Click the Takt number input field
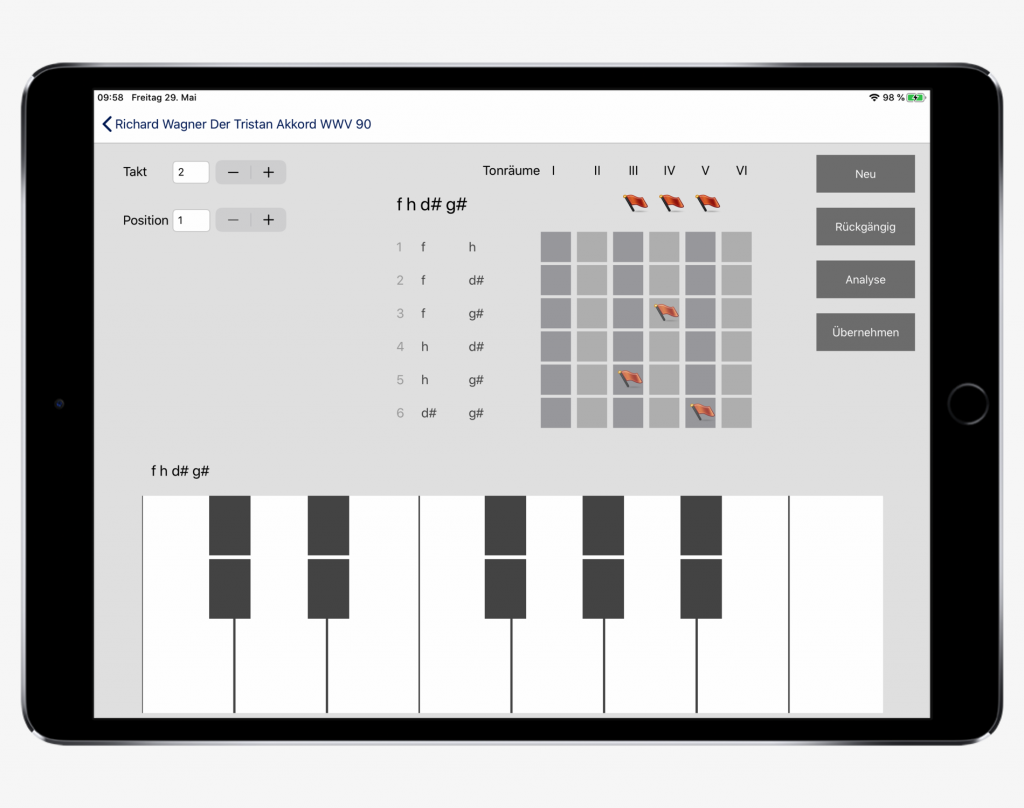Viewport: 1024px width, 808px height. 190,172
